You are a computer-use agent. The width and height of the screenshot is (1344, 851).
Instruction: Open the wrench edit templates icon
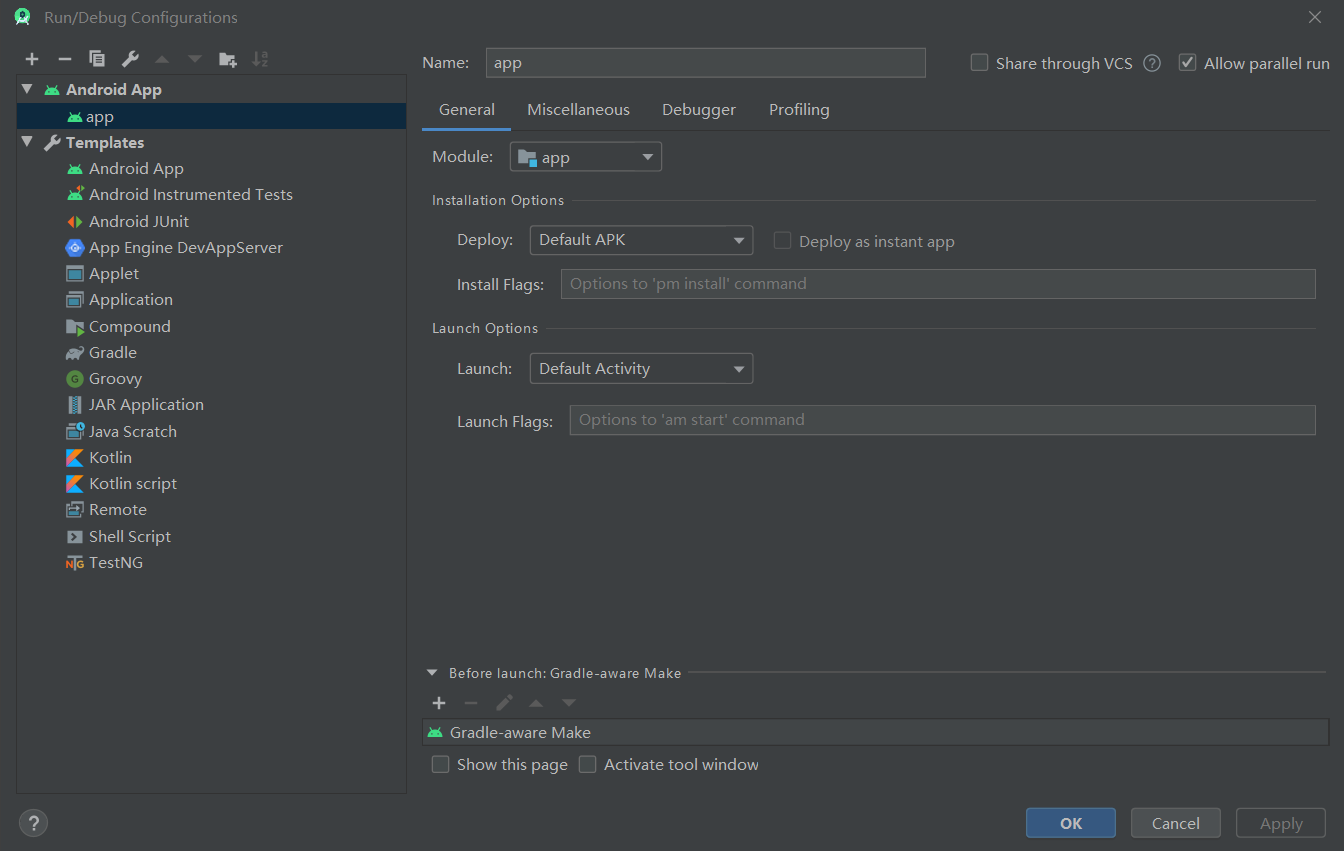click(x=130, y=59)
